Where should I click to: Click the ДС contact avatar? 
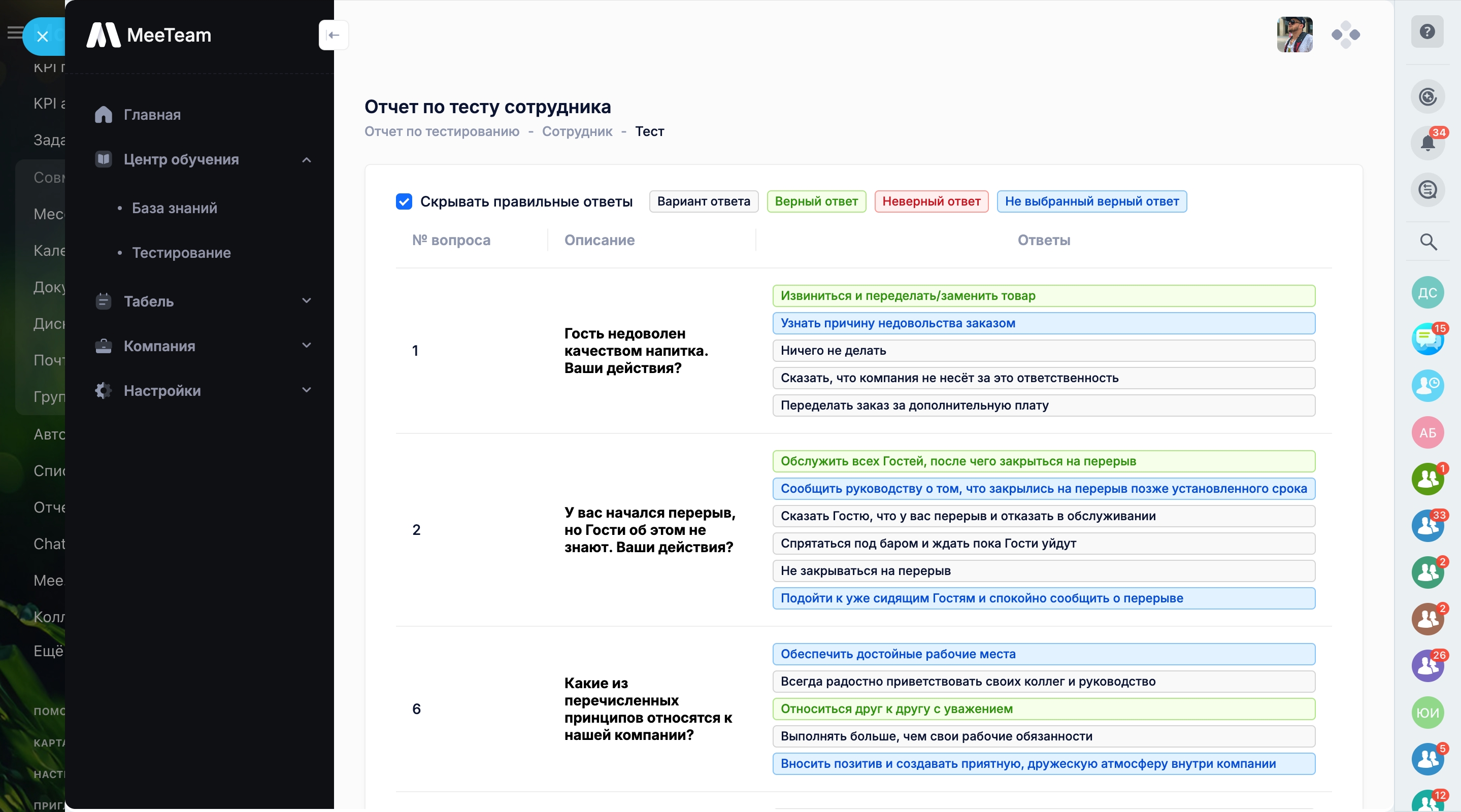click(1427, 293)
